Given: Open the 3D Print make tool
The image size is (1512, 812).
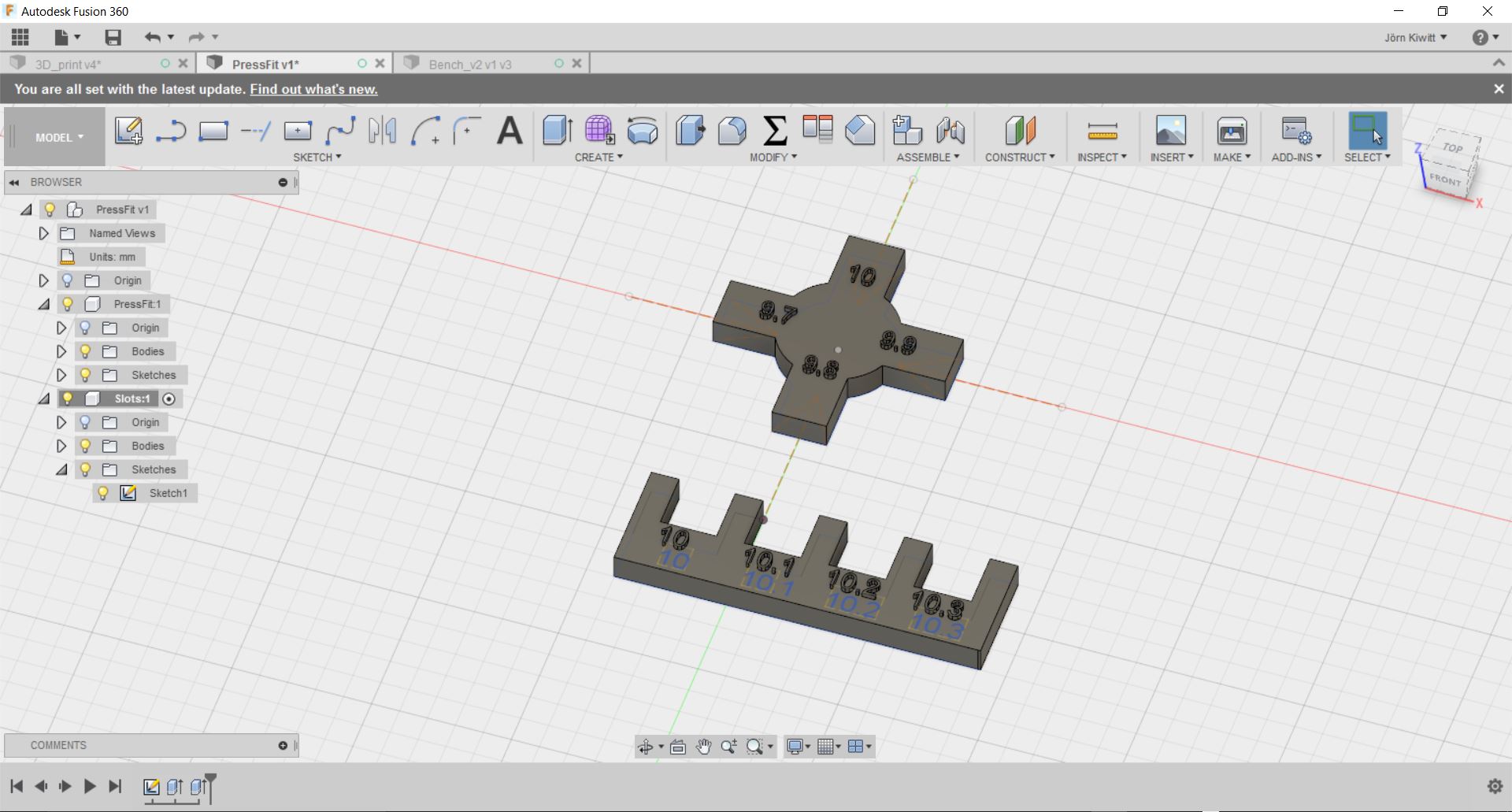Looking at the screenshot, I should tap(1232, 131).
